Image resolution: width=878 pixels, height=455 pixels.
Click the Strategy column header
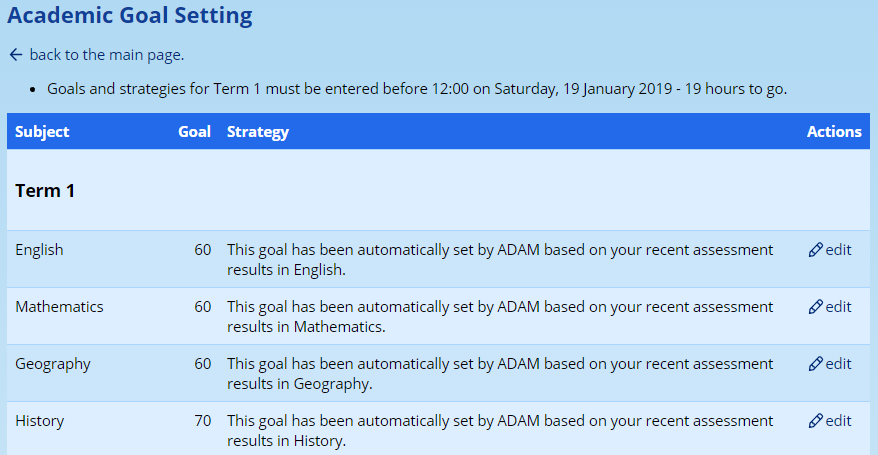tap(257, 132)
